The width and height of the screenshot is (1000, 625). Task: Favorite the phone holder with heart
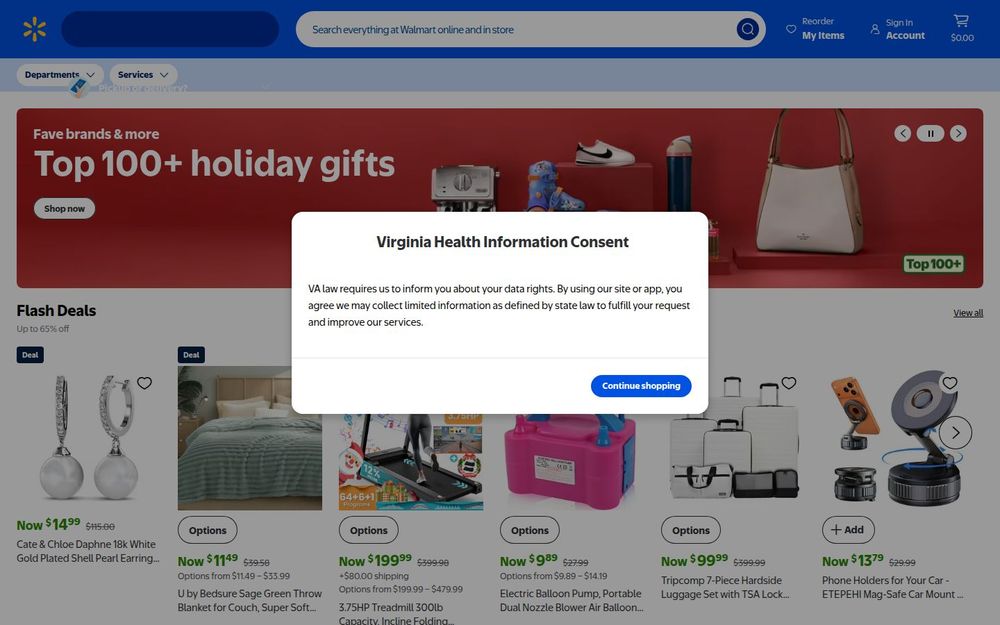[x=950, y=383]
